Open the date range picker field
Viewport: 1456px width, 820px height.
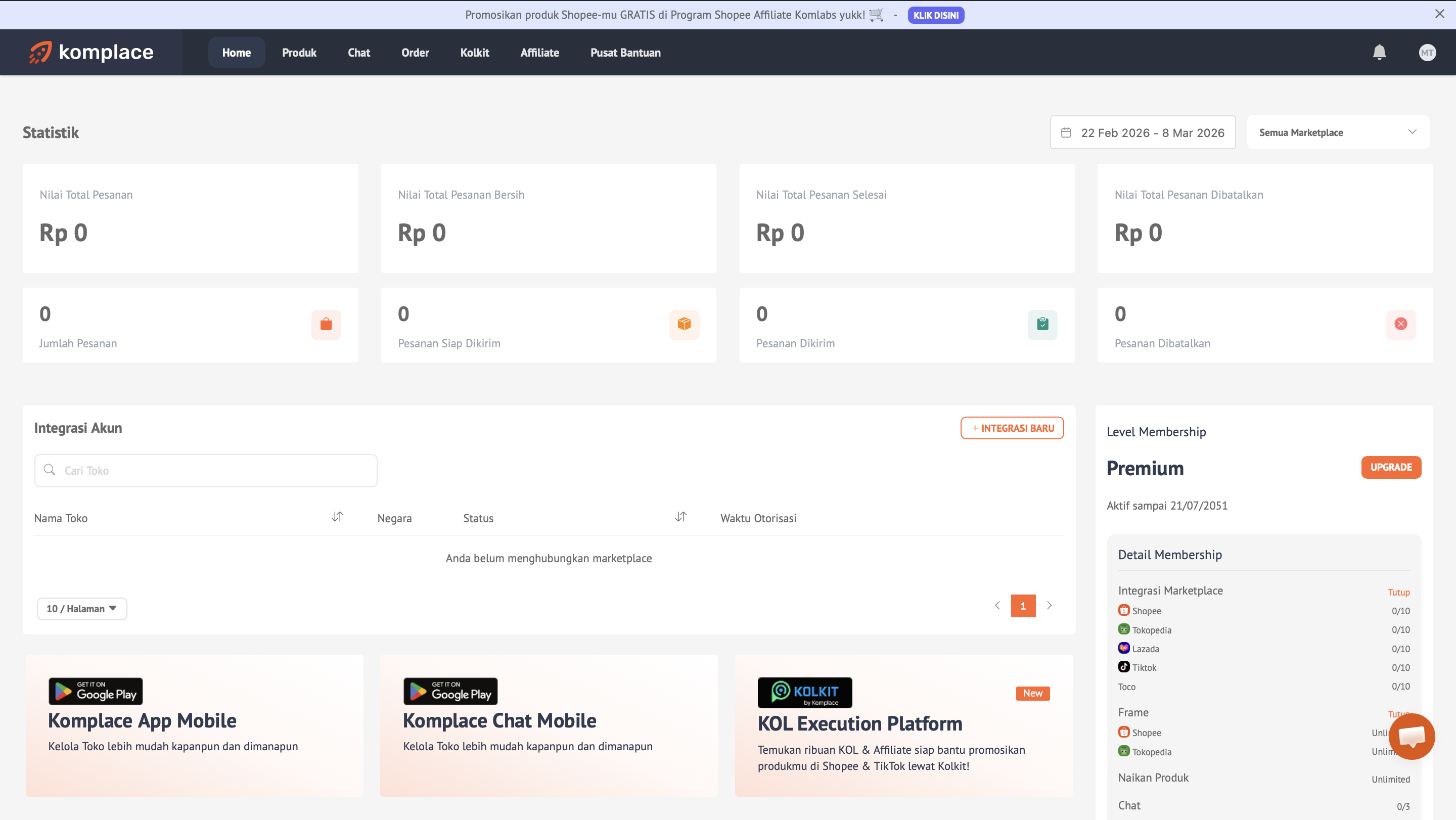pyautogui.click(x=1143, y=133)
